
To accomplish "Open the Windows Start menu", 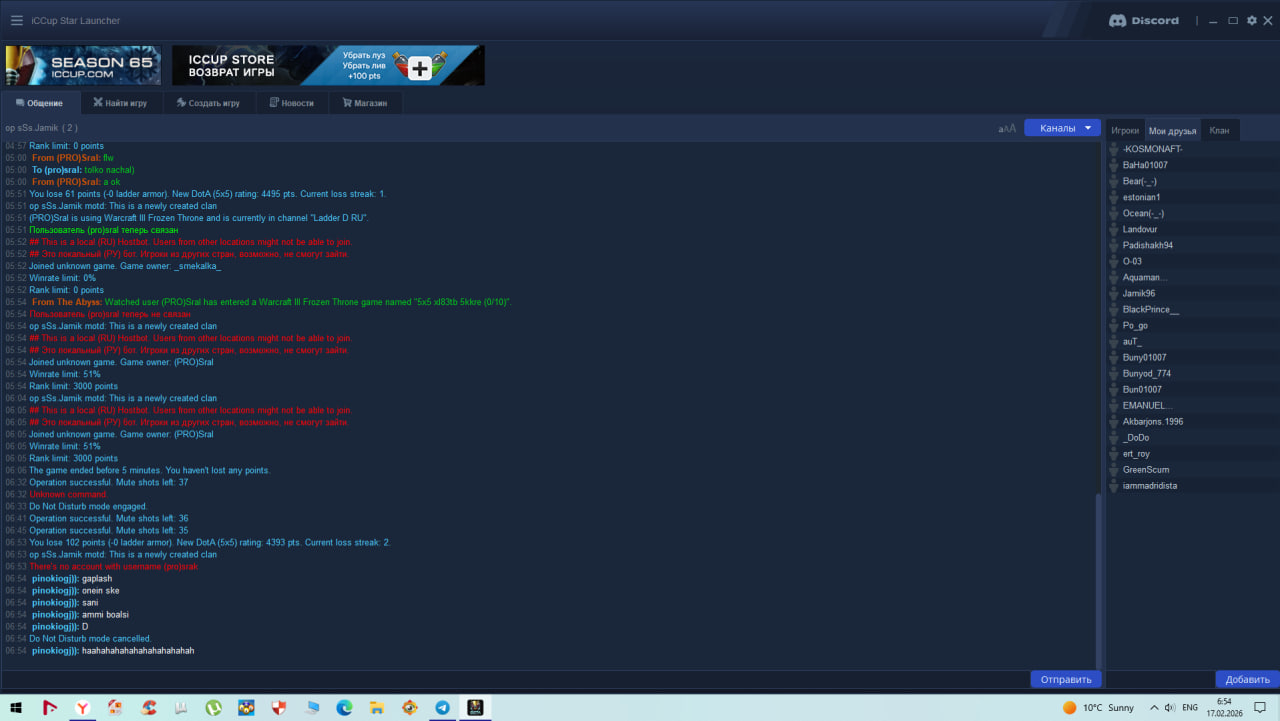I will pos(16,707).
